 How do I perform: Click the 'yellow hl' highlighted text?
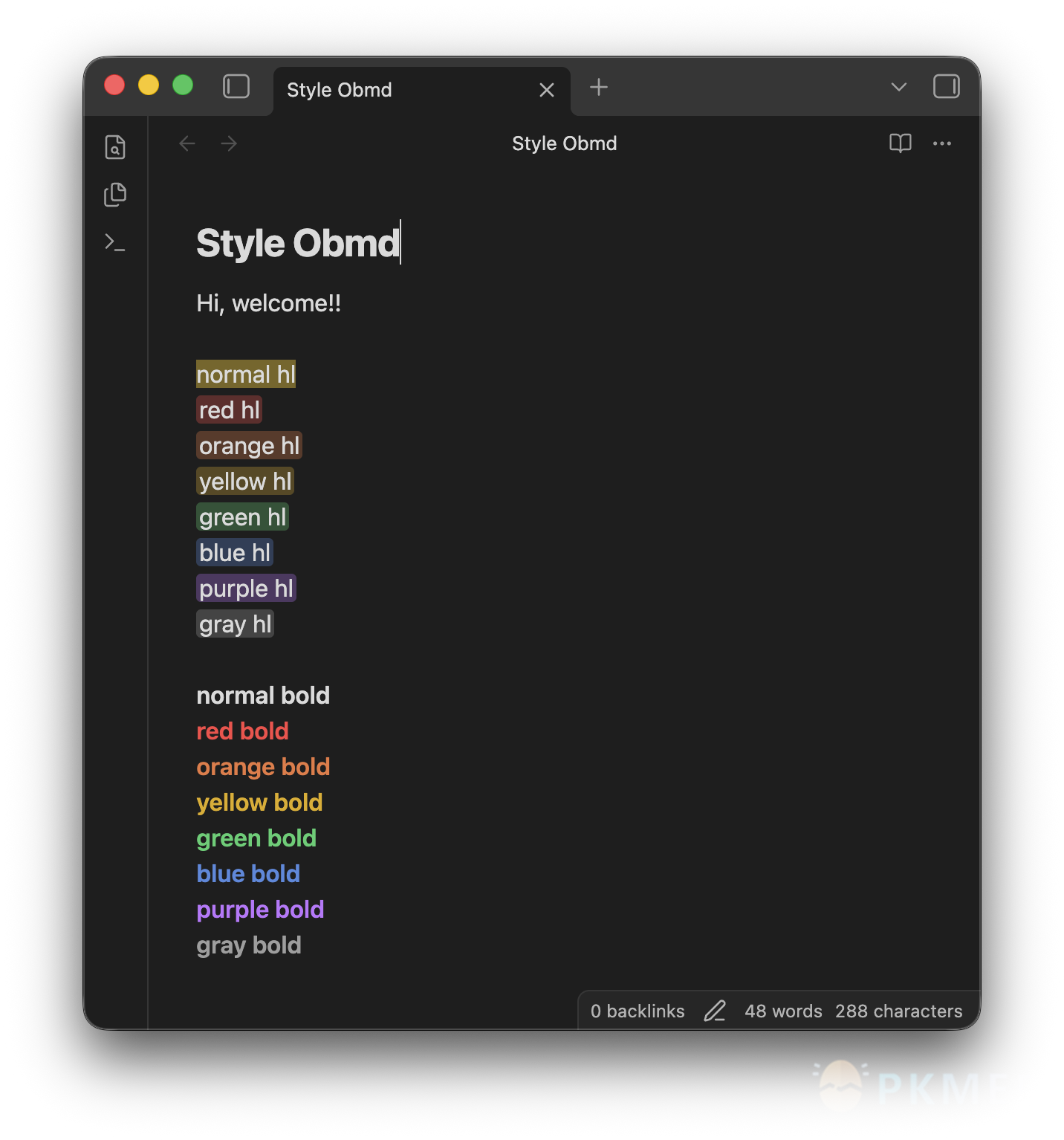tap(245, 481)
